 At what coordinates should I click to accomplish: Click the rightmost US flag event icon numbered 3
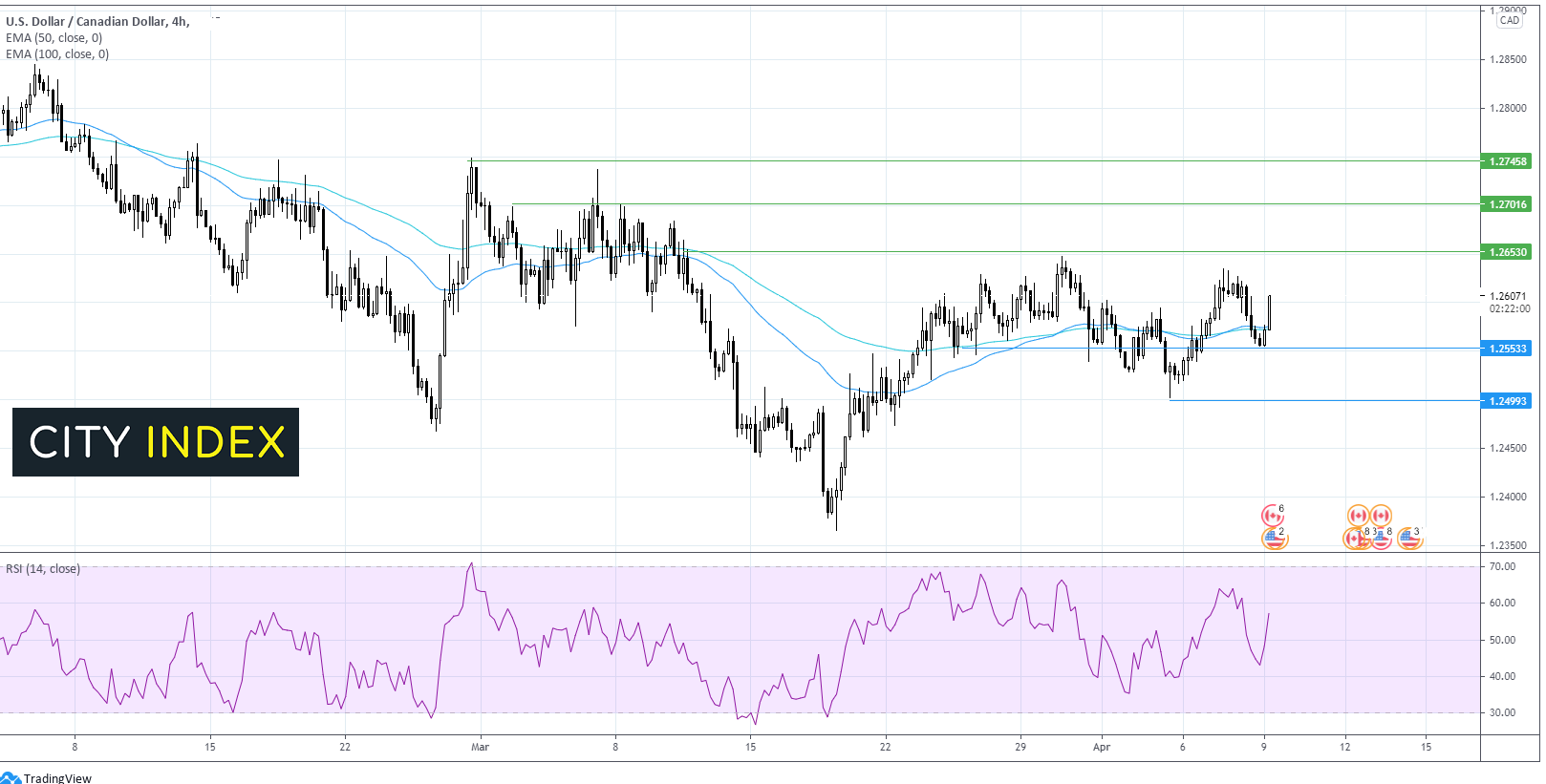coord(1409,539)
